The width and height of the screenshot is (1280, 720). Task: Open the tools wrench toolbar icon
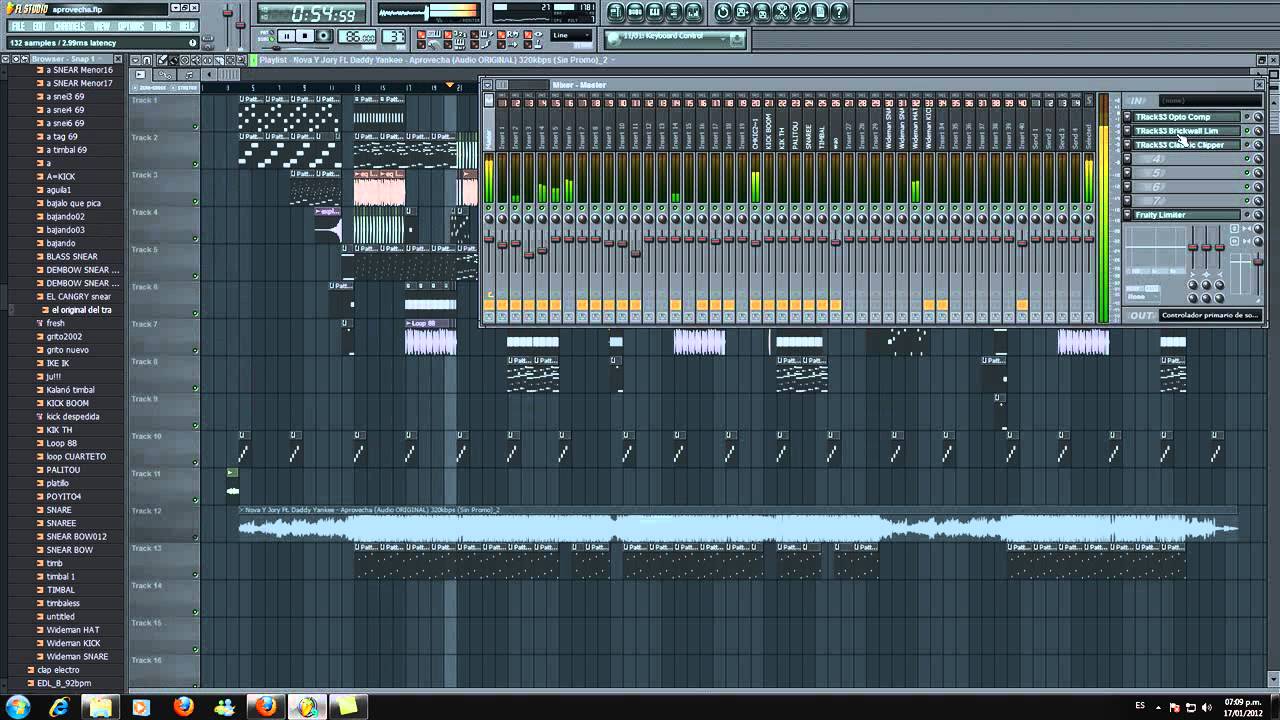click(782, 12)
